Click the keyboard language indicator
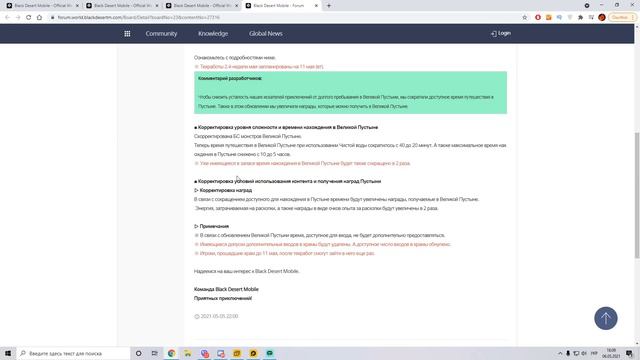Viewport: 640px width, 360px height. coord(594,353)
